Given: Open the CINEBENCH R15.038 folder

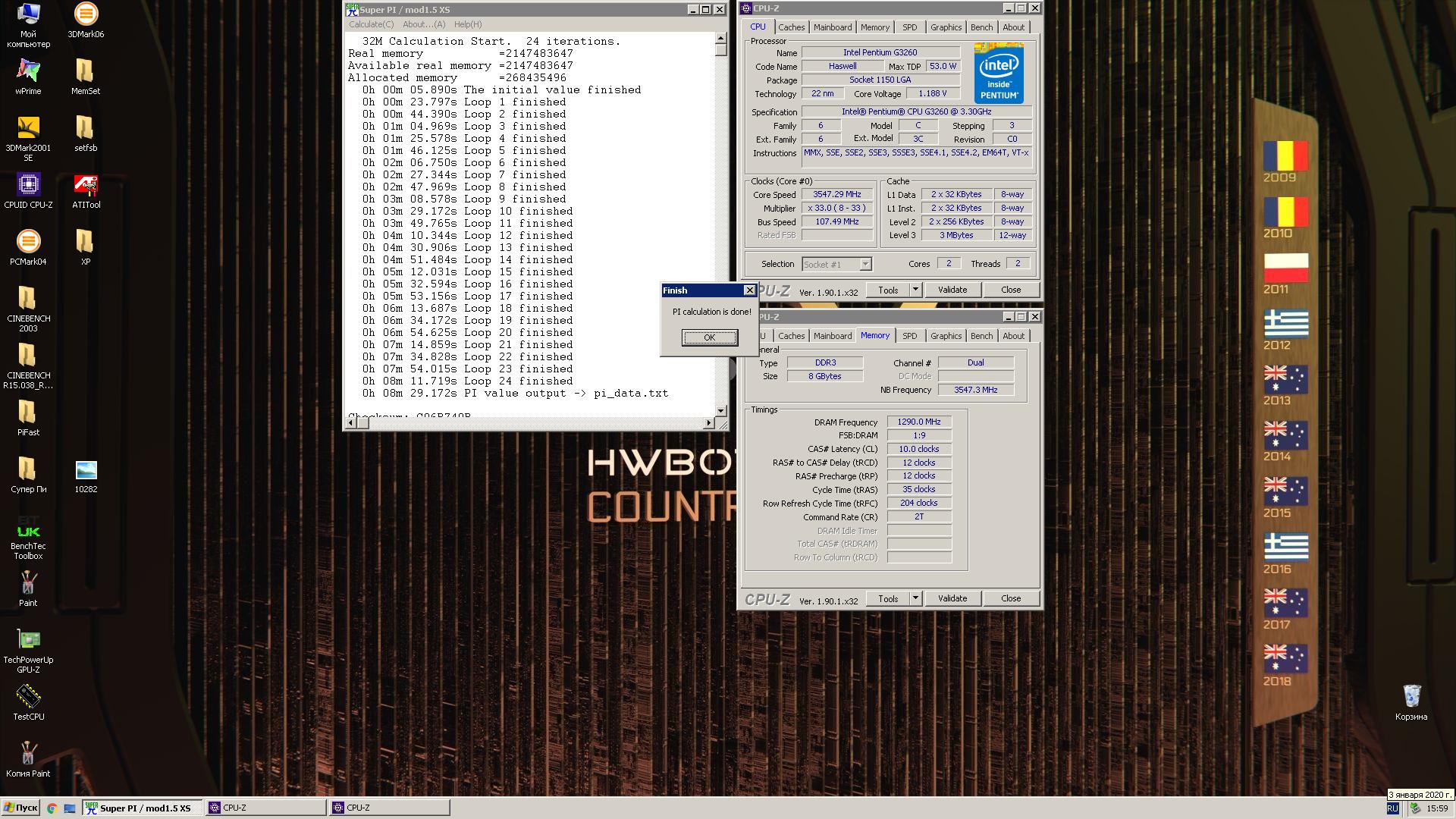Looking at the screenshot, I should (28, 366).
